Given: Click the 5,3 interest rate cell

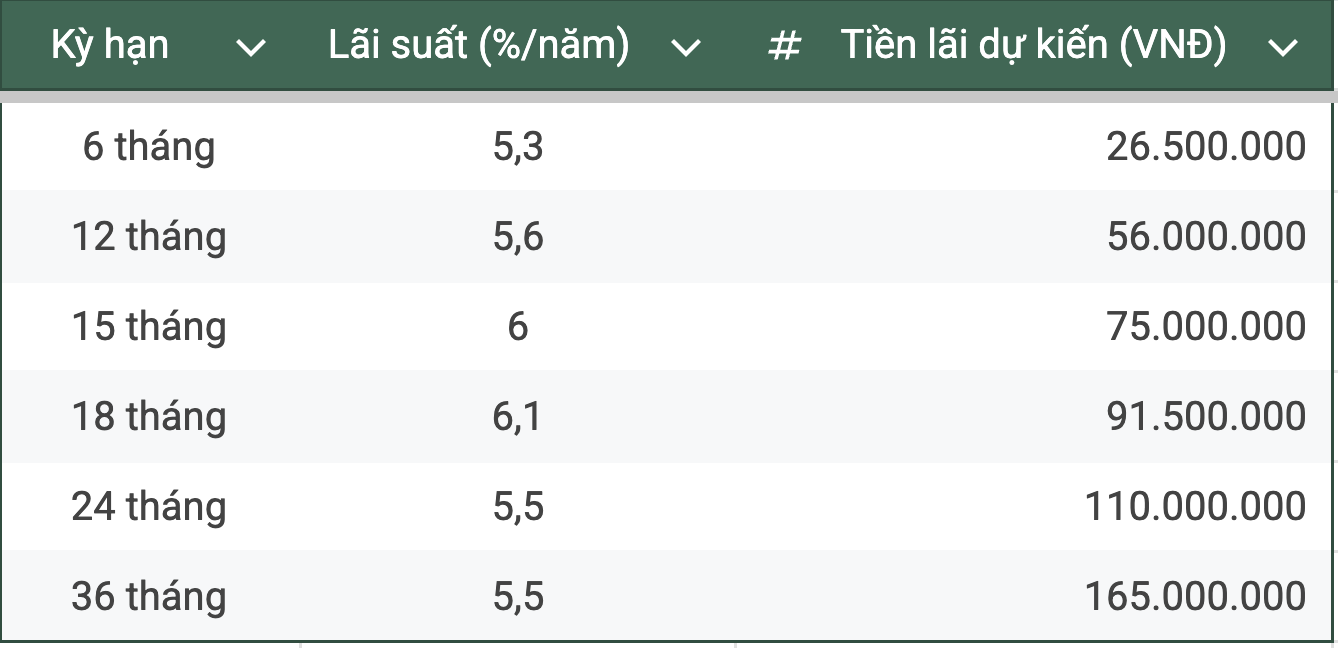Looking at the screenshot, I should click(x=518, y=147).
